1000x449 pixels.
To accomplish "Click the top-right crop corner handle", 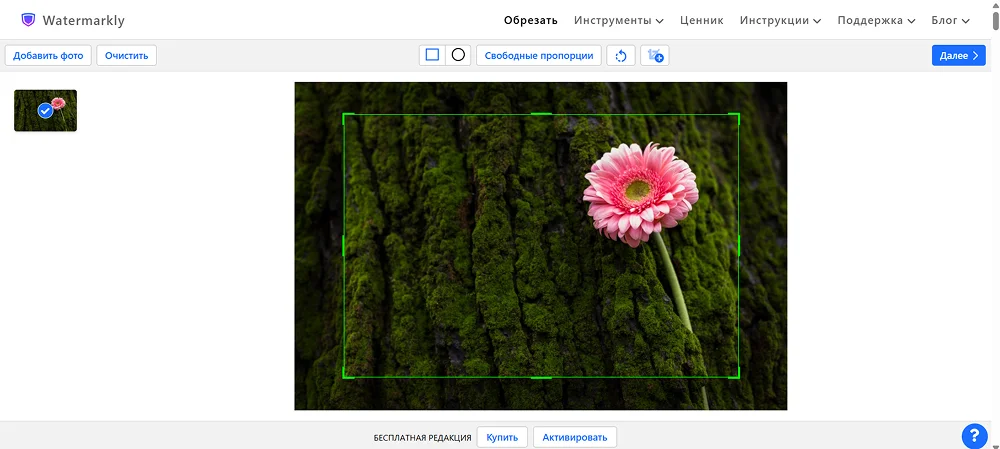I will 738,115.
